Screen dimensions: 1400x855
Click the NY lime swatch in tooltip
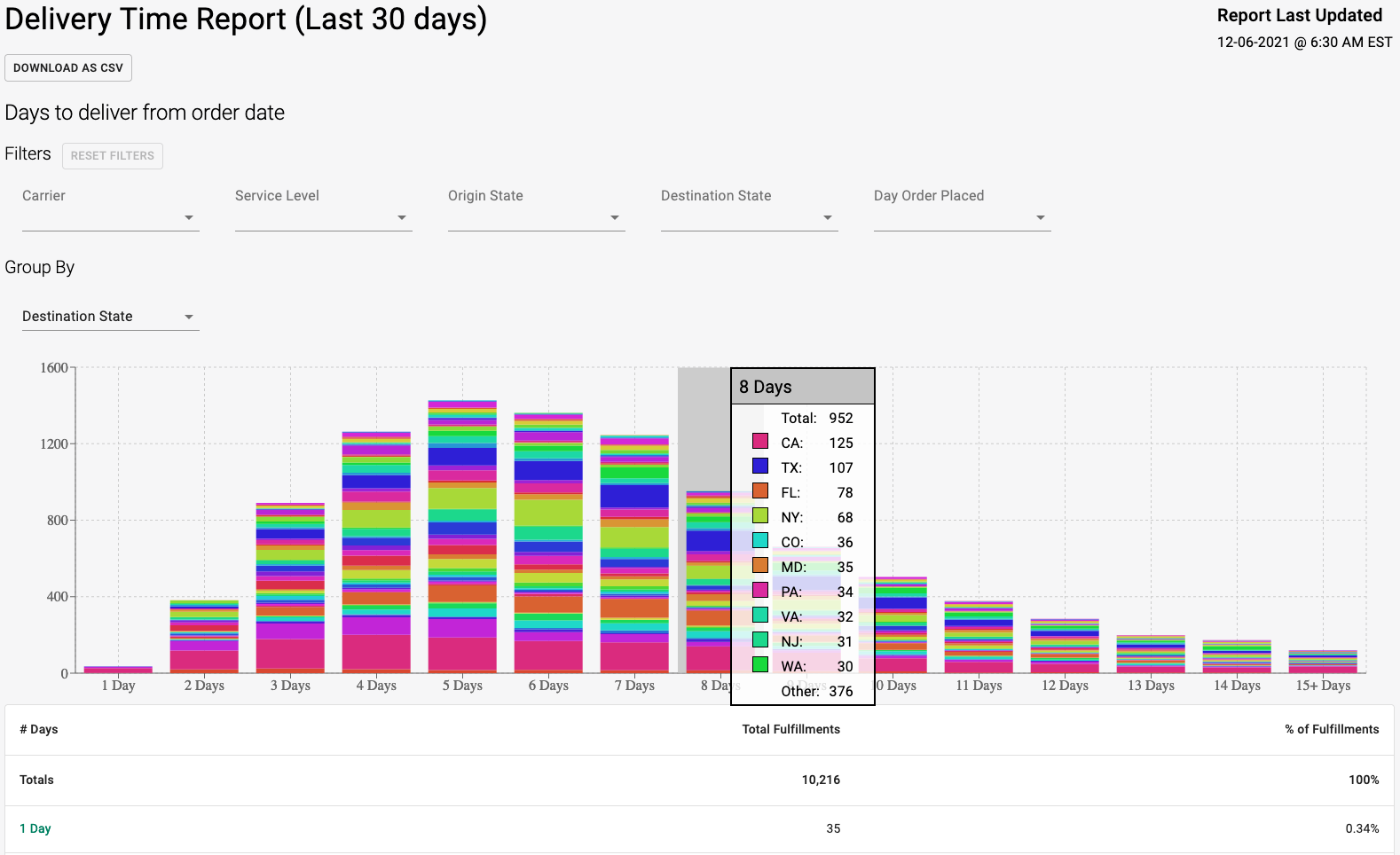[x=760, y=515]
